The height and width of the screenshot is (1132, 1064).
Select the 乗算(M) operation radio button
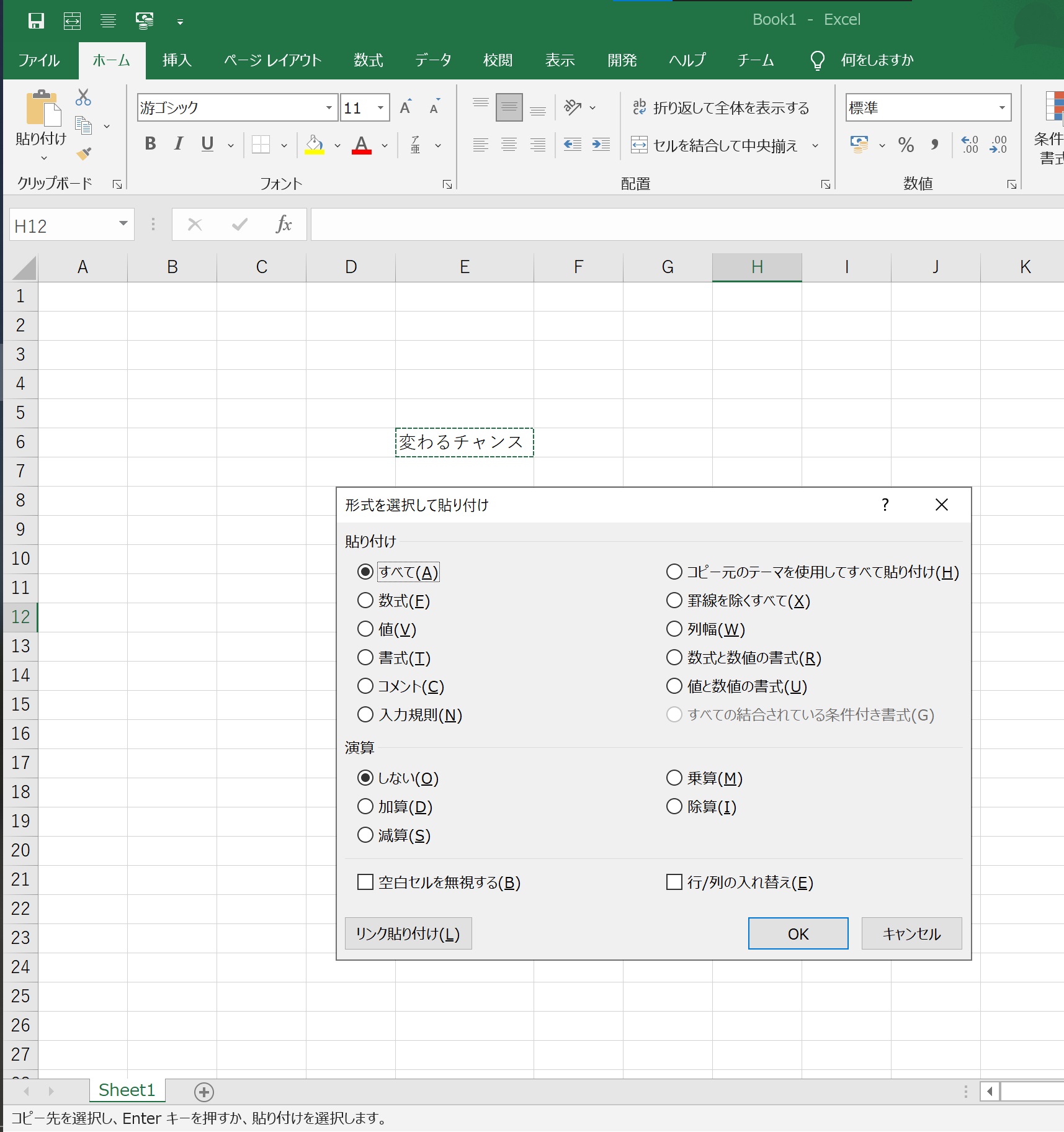(674, 778)
